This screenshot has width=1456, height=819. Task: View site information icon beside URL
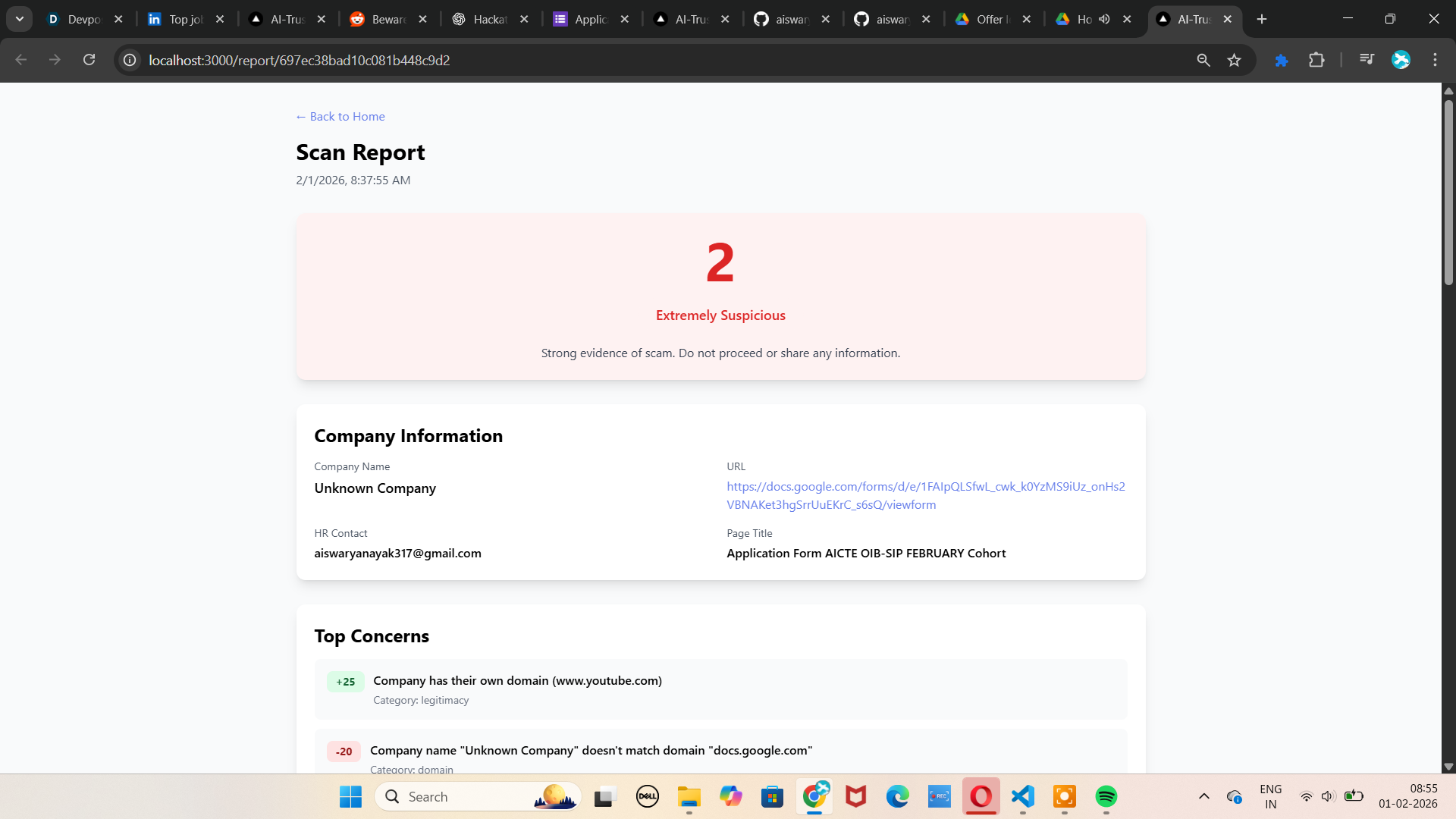pyautogui.click(x=130, y=60)
